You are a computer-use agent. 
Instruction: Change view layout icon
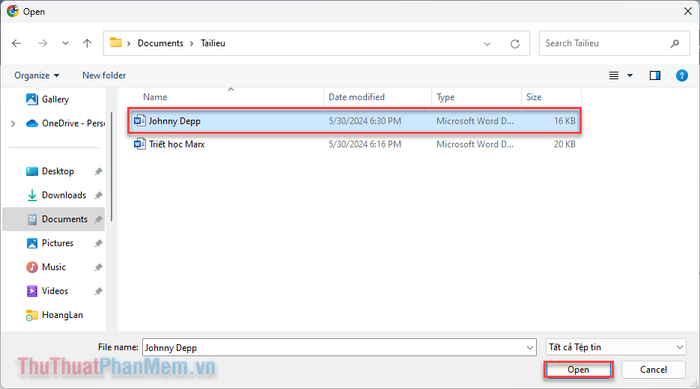point(614,75)
